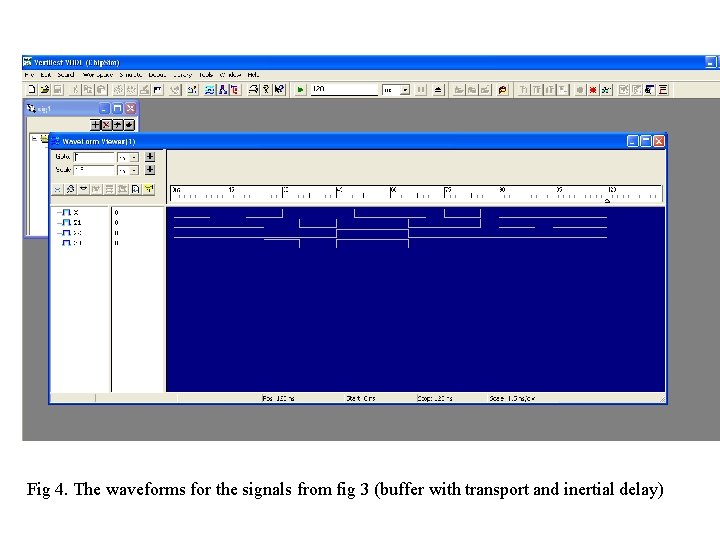
Task: Open the simulation time unit dropdown
Action: coord(405,90)
